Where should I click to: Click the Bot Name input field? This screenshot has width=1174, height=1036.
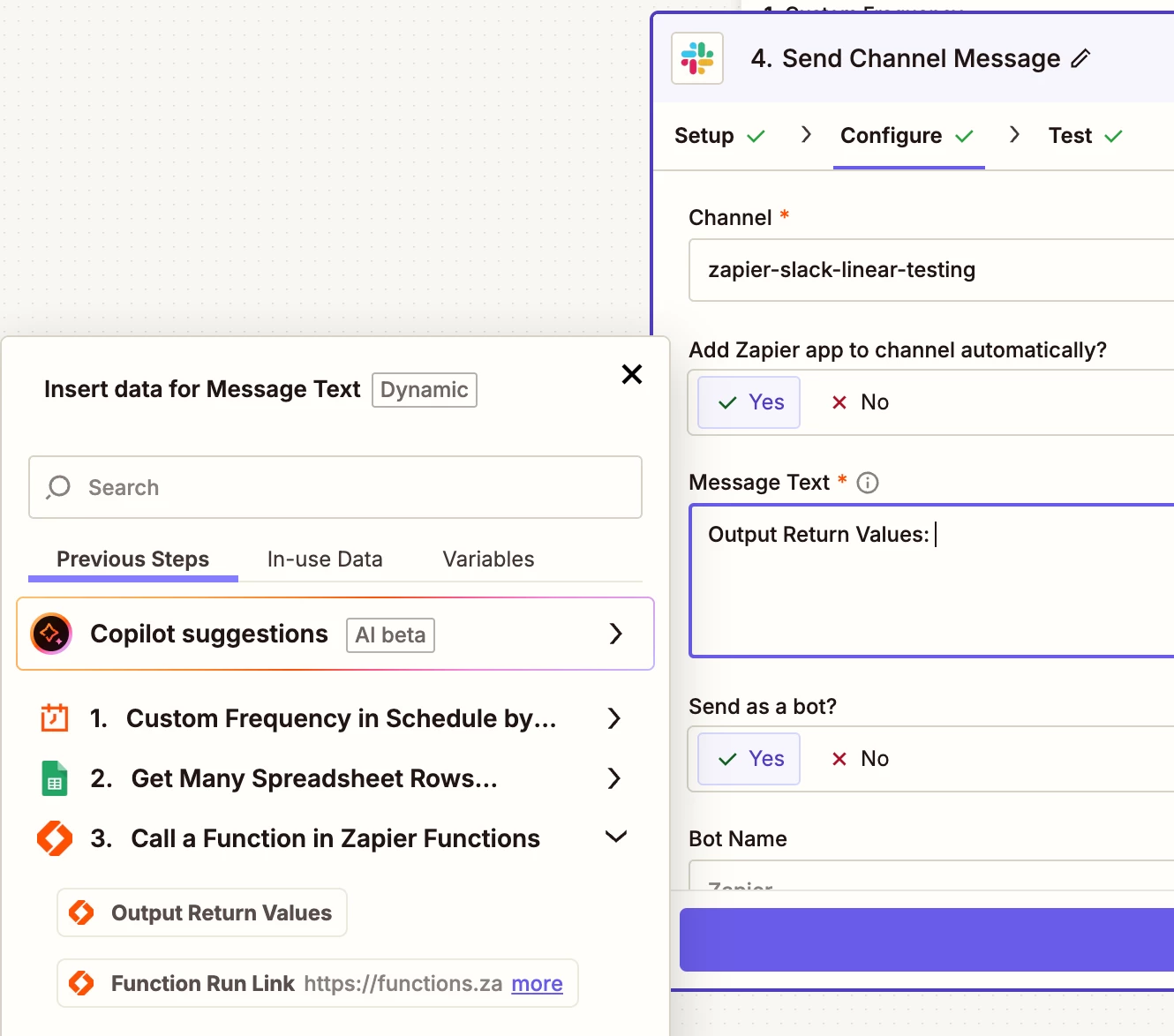click(931, 876)
